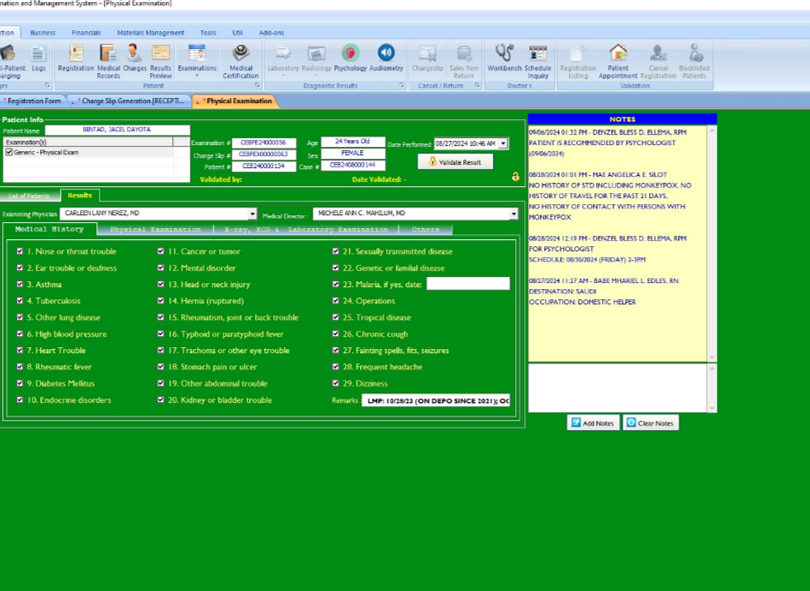Switch to List of Patients tab
This screenshot has width=810, height=591.
point(29,196)
